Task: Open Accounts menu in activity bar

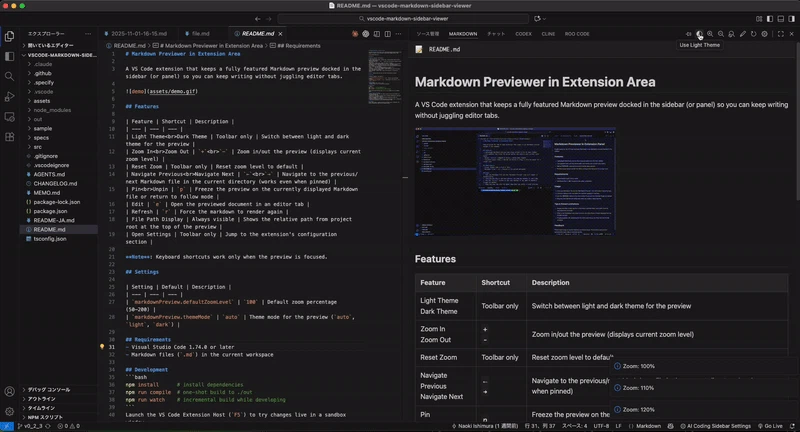Action: pyautogui.click(x=9, y=392)
